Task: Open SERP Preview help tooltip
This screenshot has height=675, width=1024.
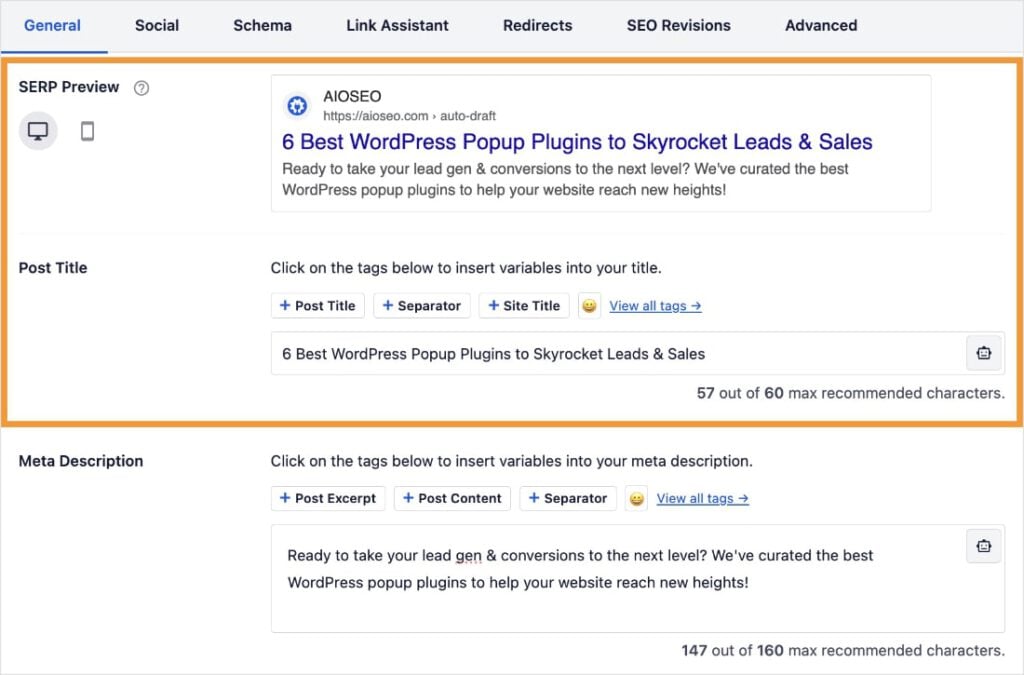Action: click(141, 87)
